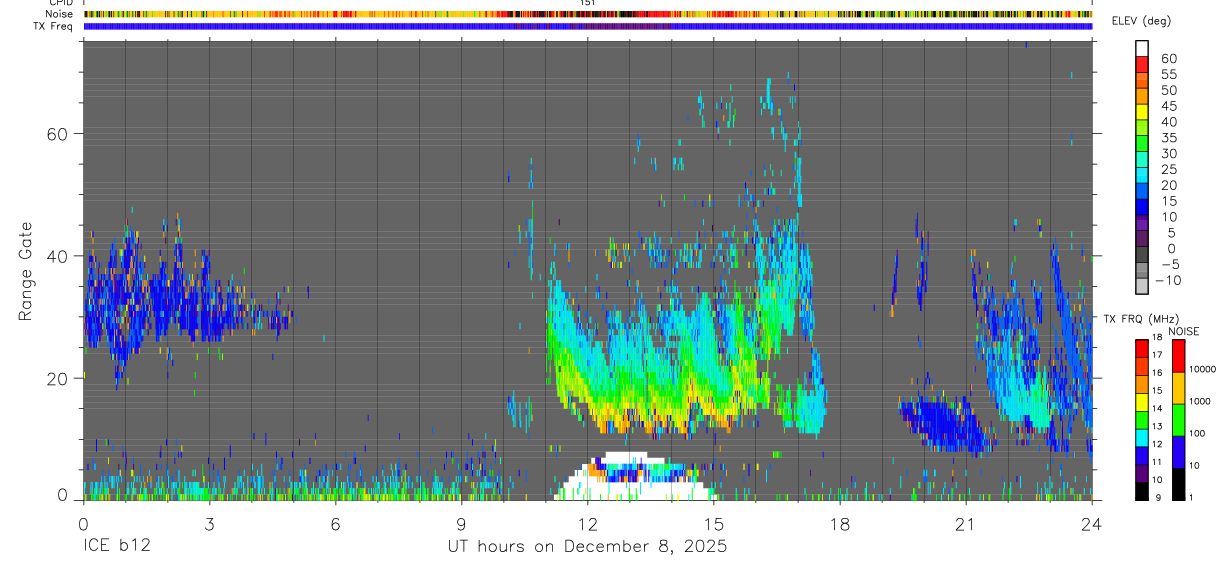Click the '60' label on ELEV color bar
Viewport: 1228px width, 567px height.
pos(1167,59)
